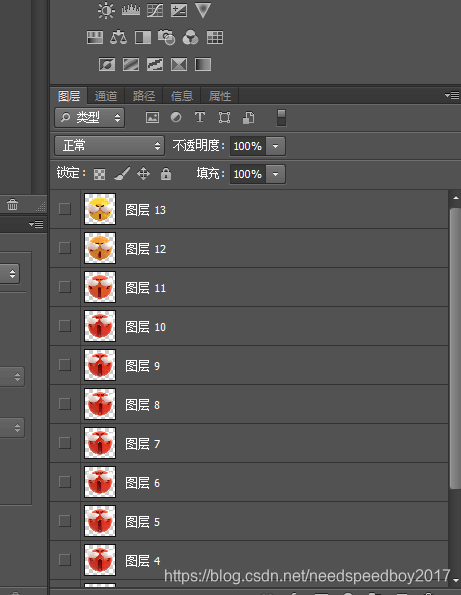Lock all padlock icon
461x595 pixels.
[166, 174]
